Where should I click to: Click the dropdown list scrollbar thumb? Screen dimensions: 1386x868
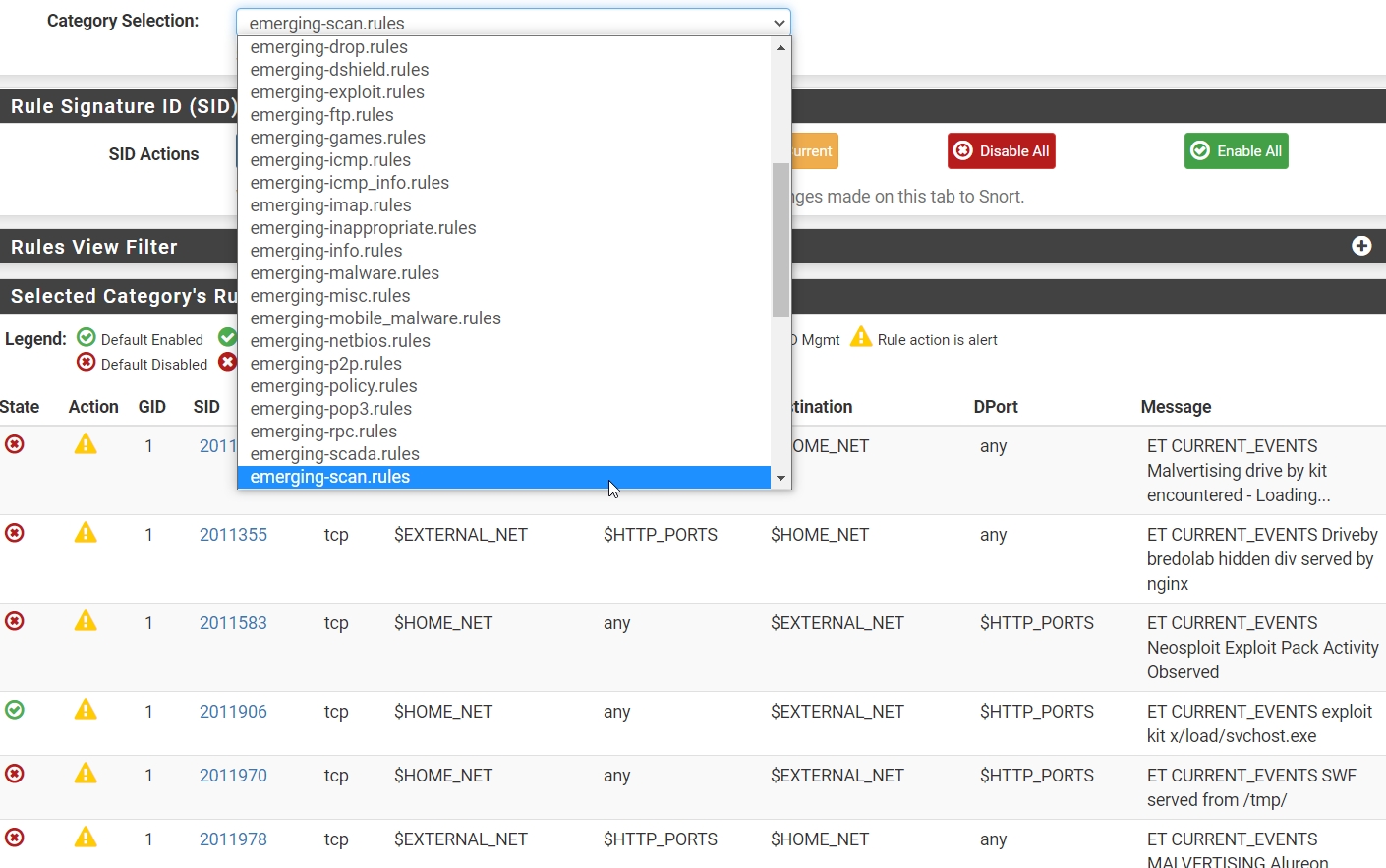(780, 240)
